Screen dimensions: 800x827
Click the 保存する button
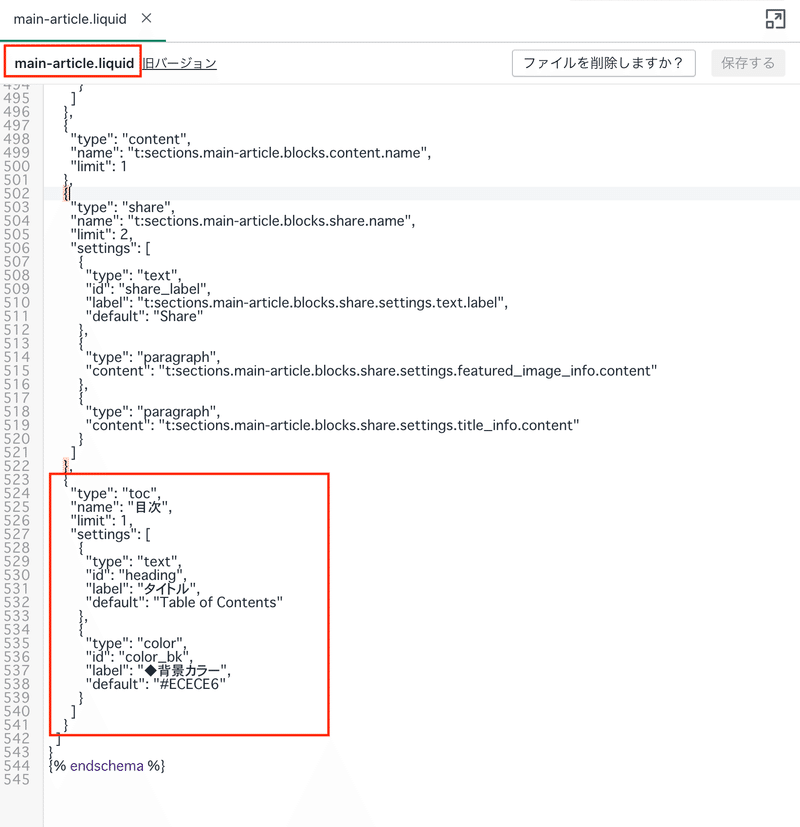coord(748,63)
